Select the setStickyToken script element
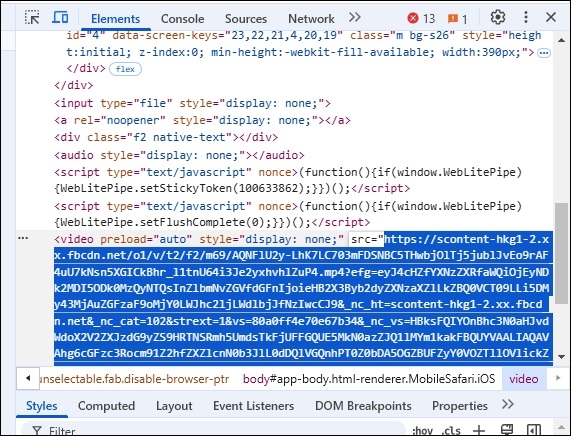571x436 pixels. tap(288, 180)
